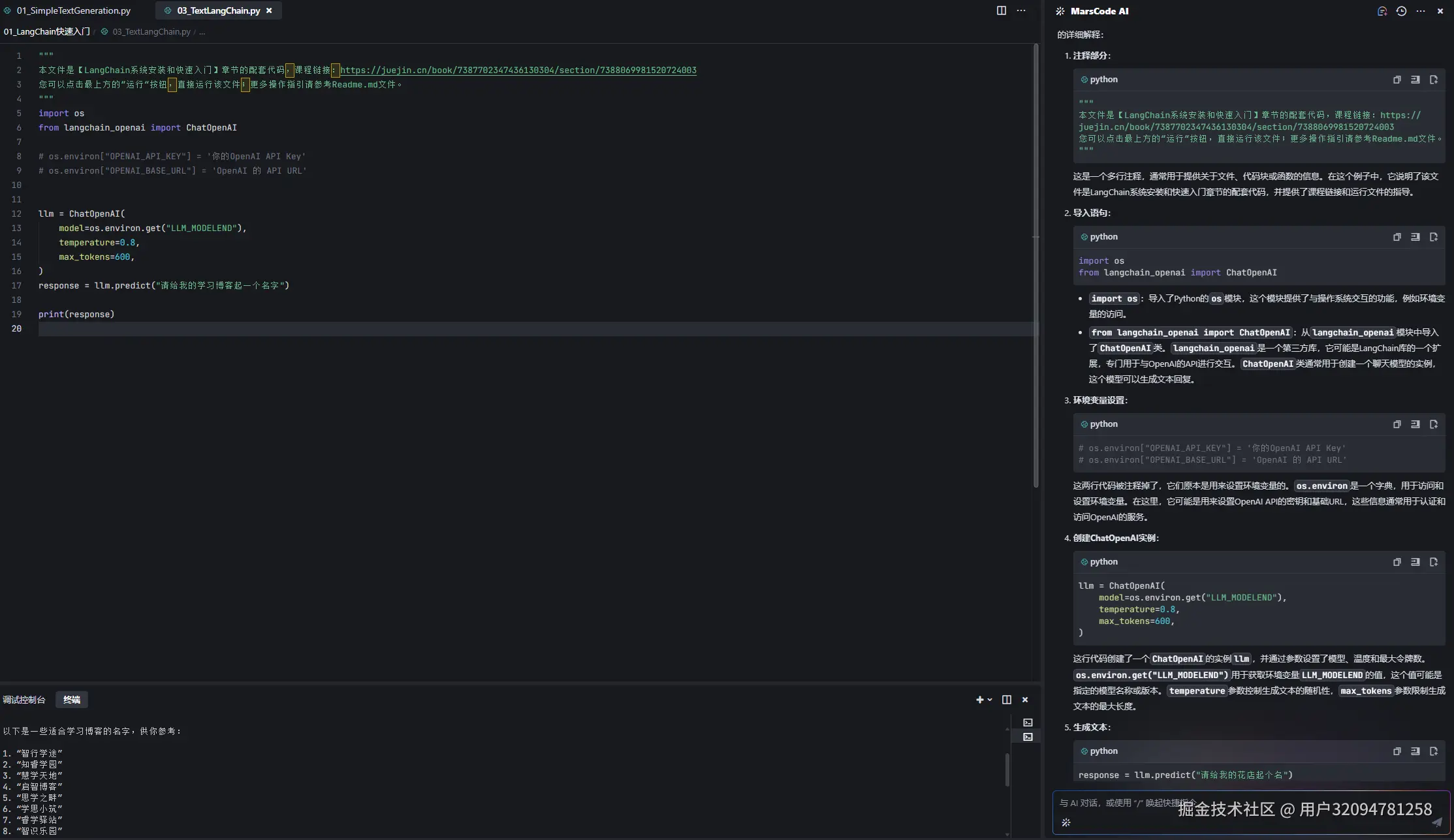
Task: Open the juejin.cn course link
Action: 518,70
